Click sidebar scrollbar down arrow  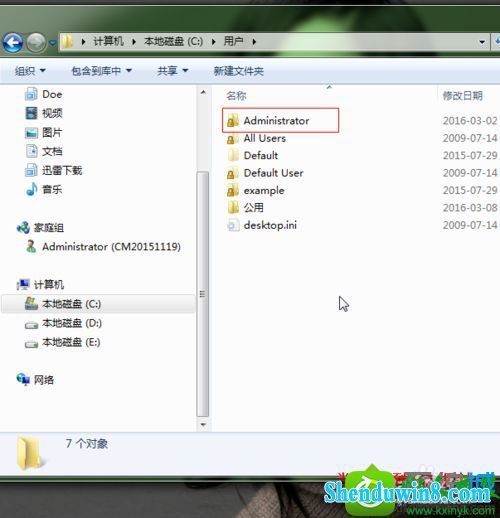point(203,425)
